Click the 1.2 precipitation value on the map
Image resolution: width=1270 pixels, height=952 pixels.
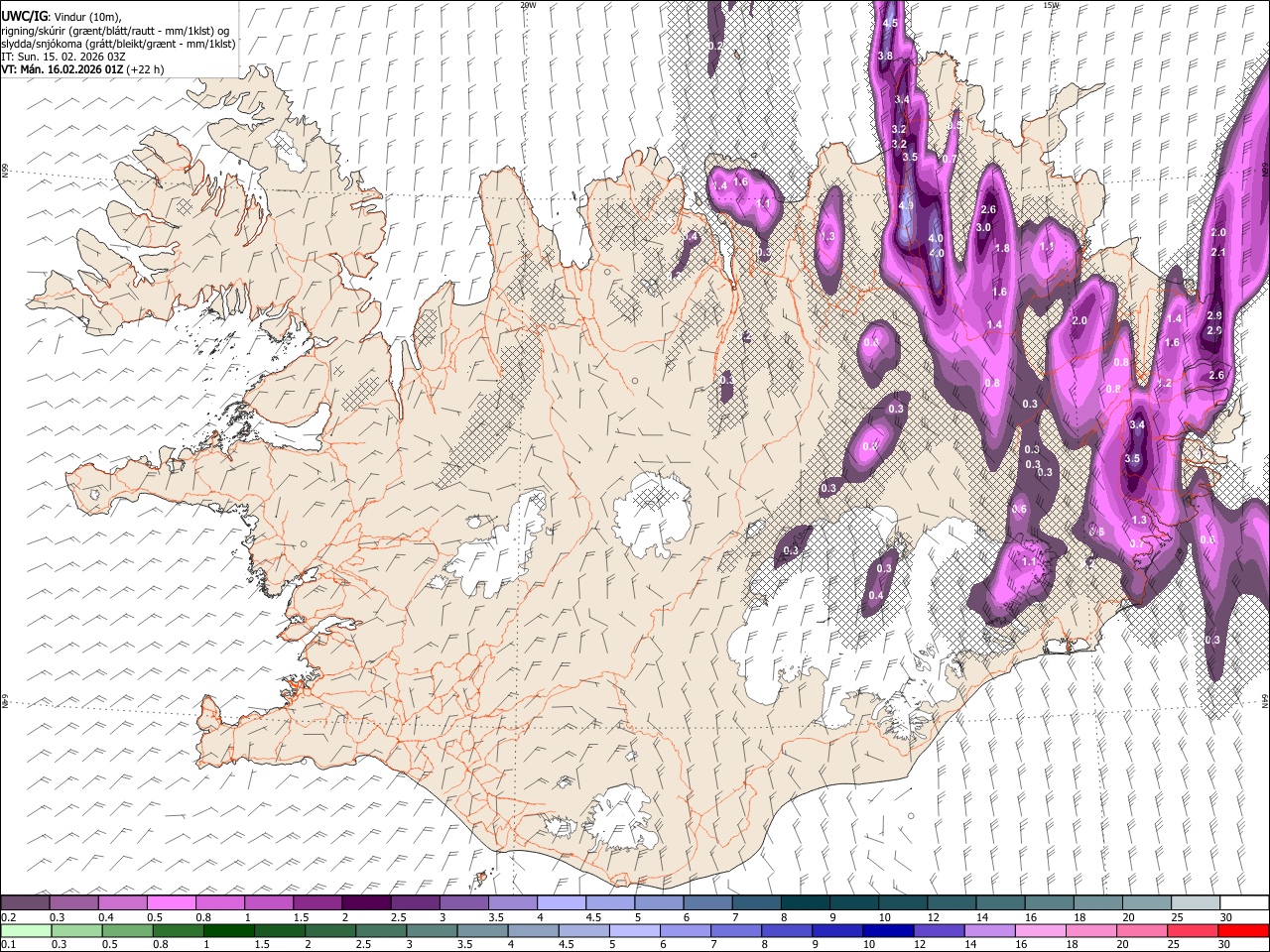coord(1165,384)
